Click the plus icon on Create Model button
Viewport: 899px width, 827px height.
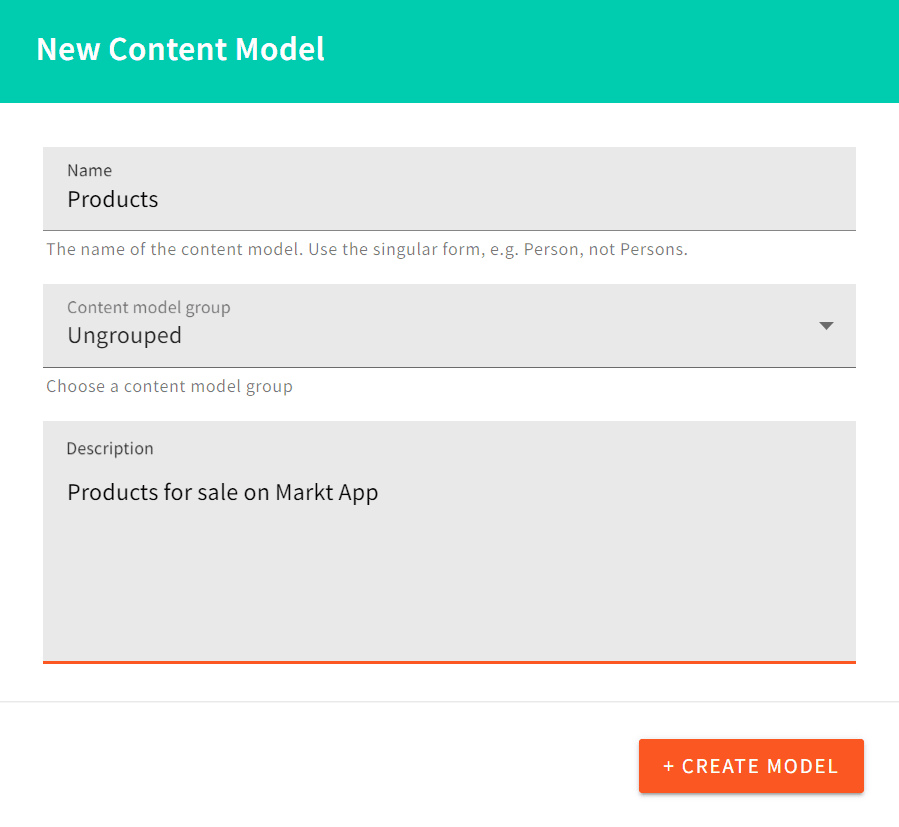pos(668,766)
